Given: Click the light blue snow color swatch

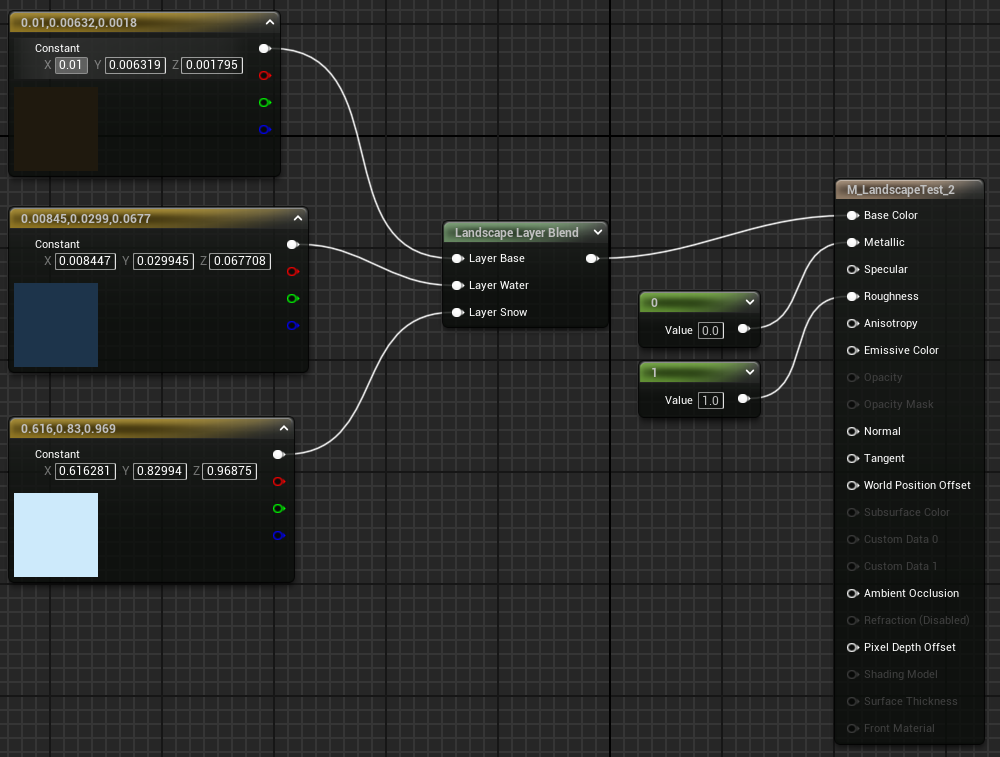Looking at the screenshot, I should (x=56, y=534).
